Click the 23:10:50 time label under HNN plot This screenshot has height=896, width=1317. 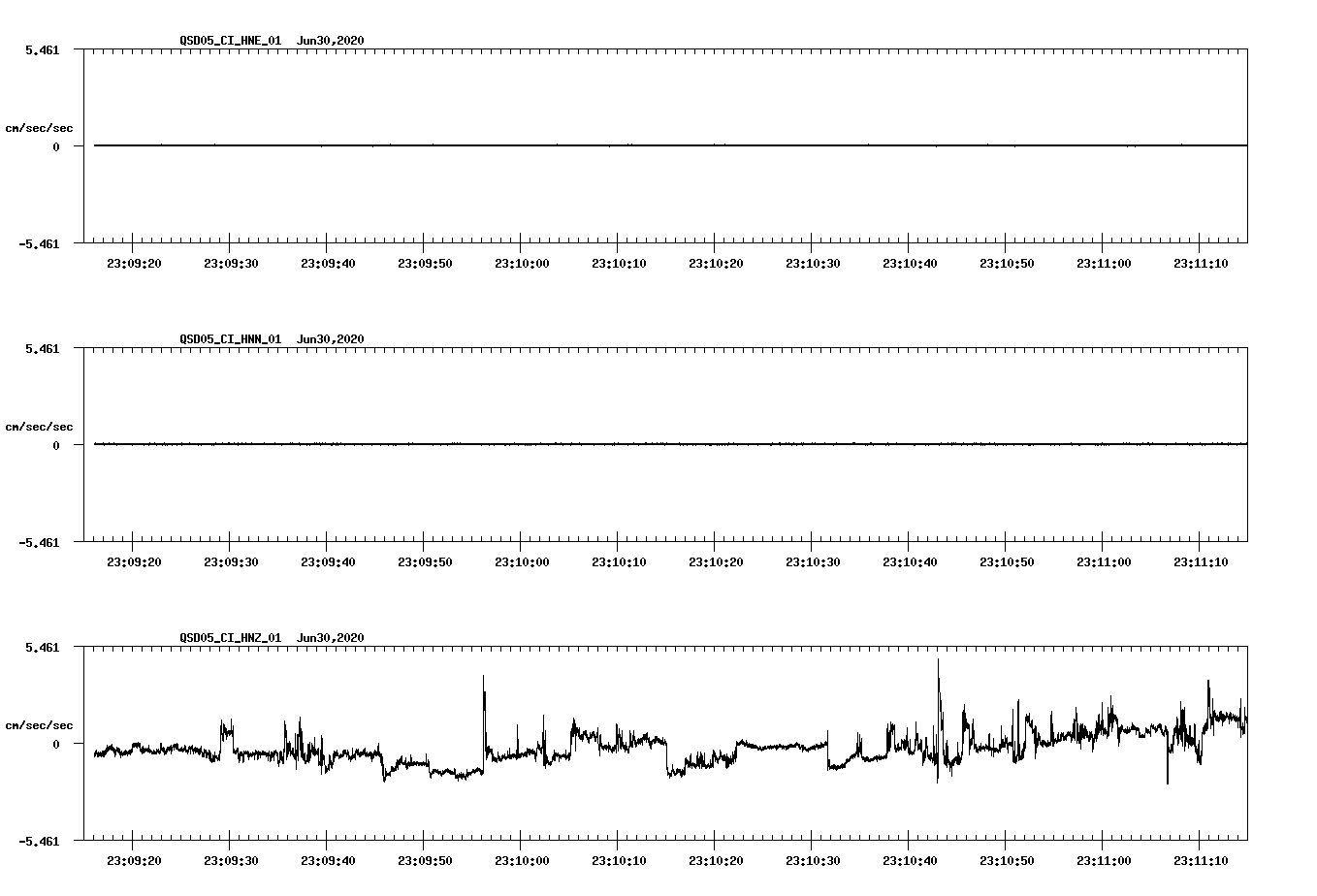(x=1007, y=562)
